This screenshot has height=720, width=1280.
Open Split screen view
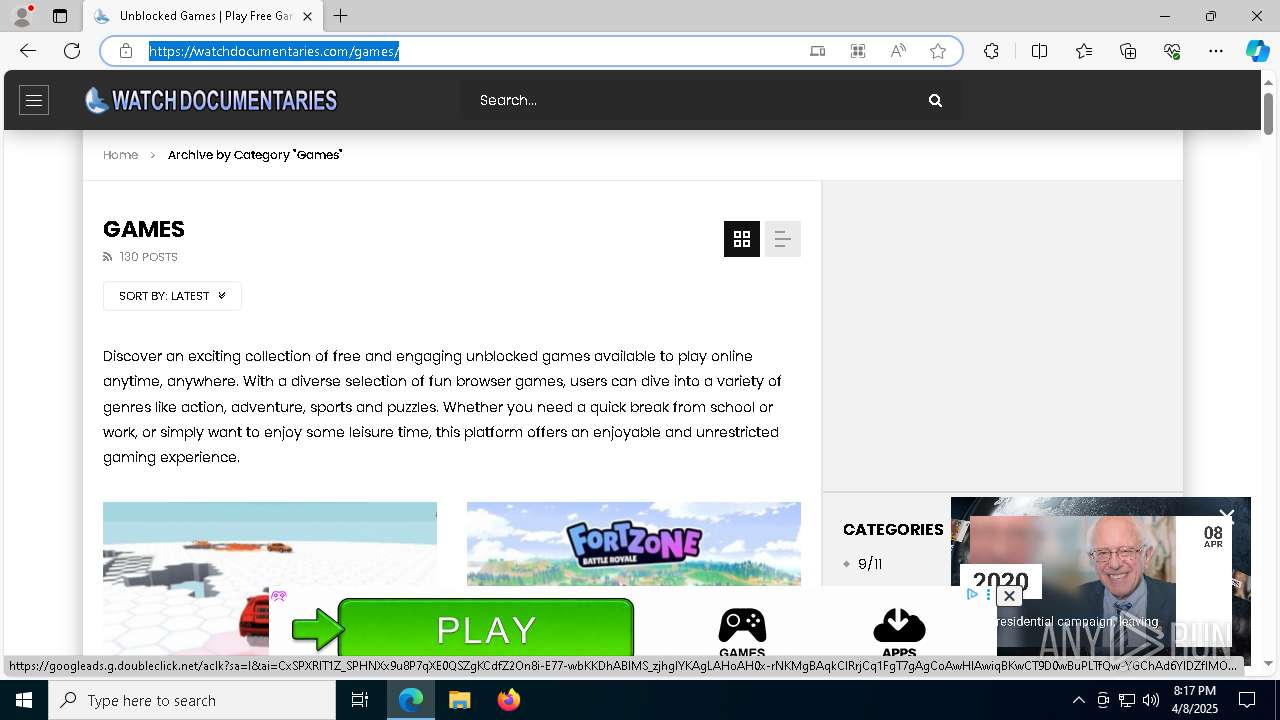1039,51
